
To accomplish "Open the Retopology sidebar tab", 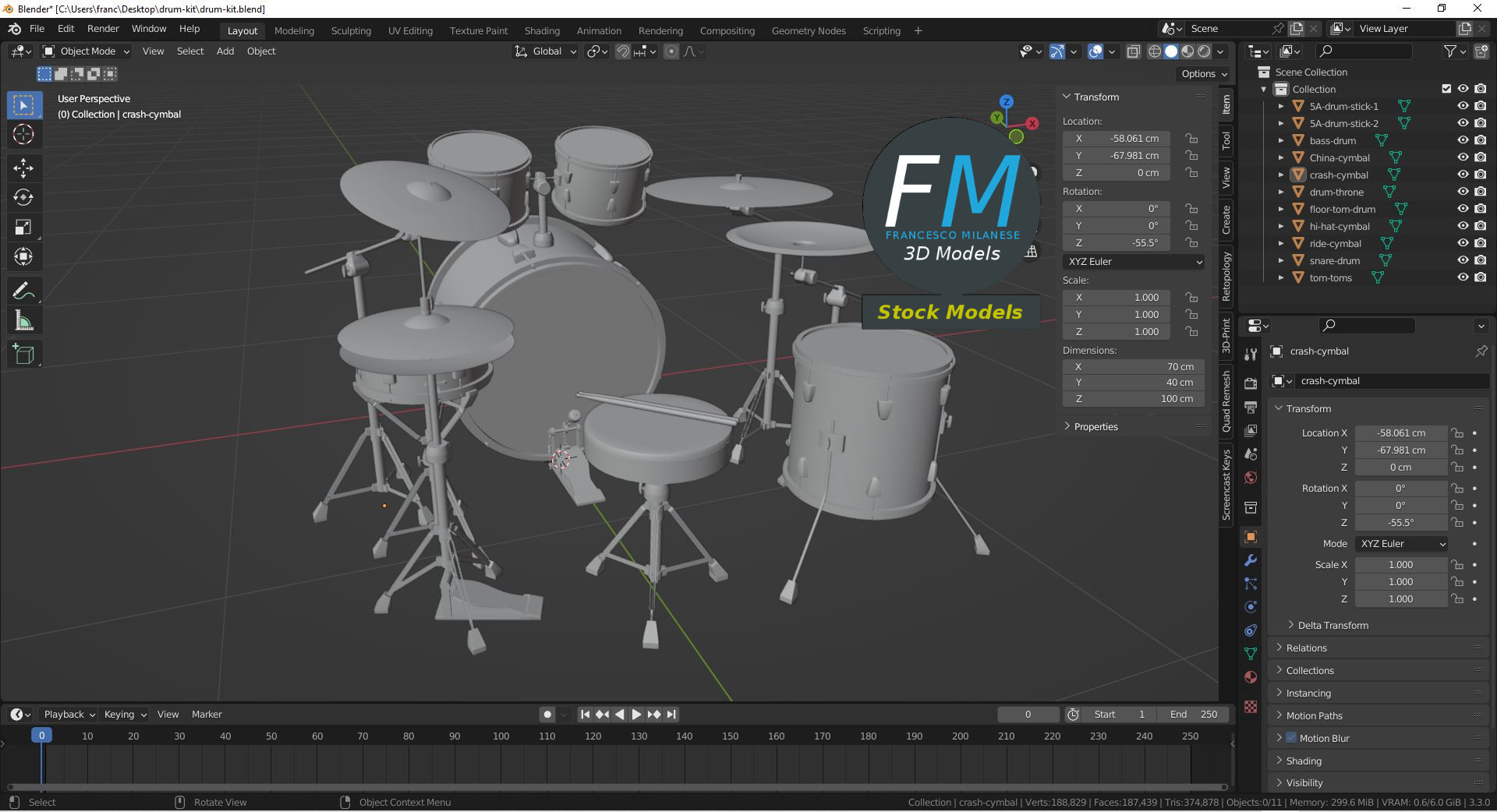I will tap(1226, 276).
